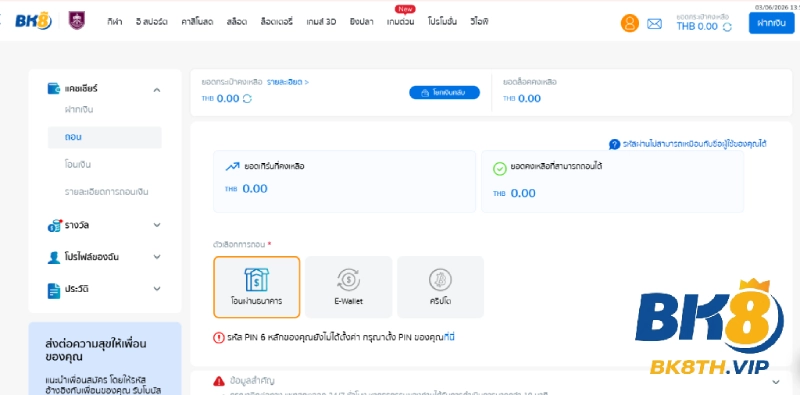Screen dimensions: 800x395
Task: Open กีฬา sports menu
Action: [x=115, y=22]
